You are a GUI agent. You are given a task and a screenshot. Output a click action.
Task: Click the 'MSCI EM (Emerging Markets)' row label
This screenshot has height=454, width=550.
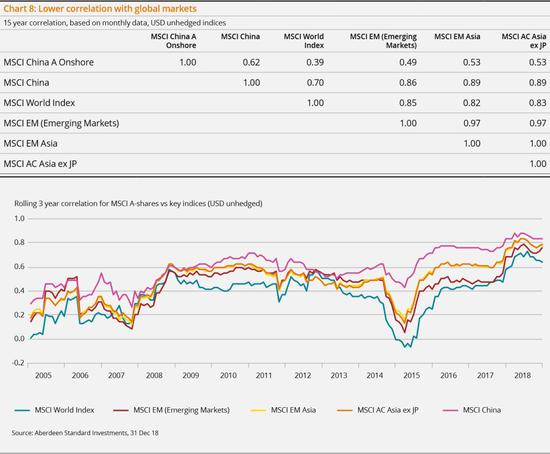click(x=61, y=123)
